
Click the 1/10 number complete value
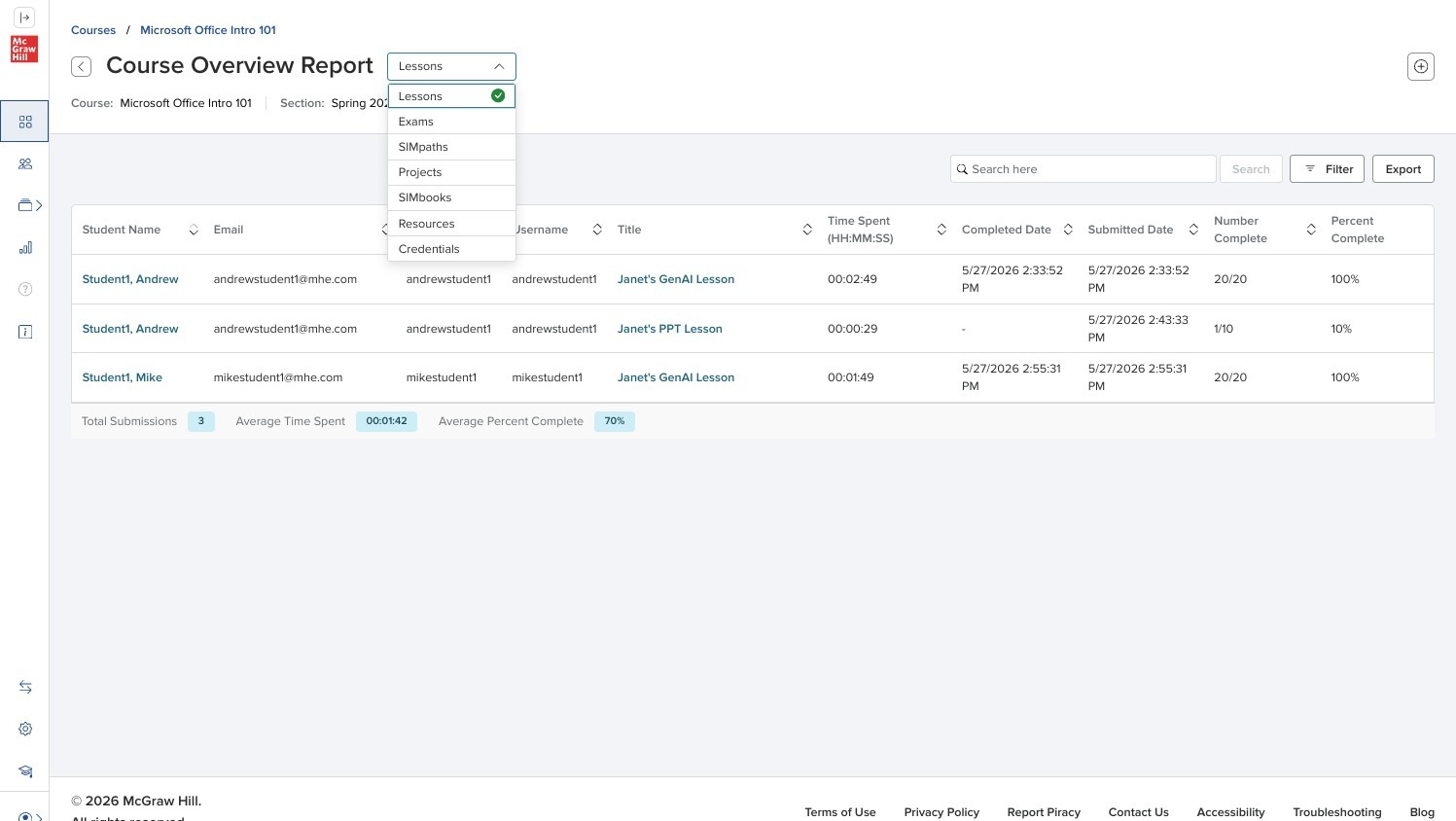pos(1224,329)
